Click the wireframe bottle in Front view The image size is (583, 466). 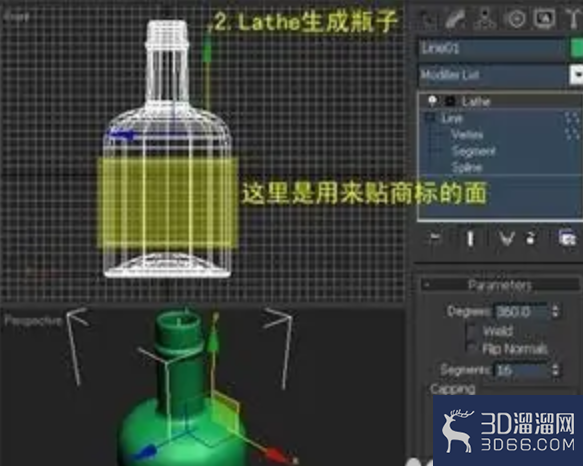click(167, 149)
